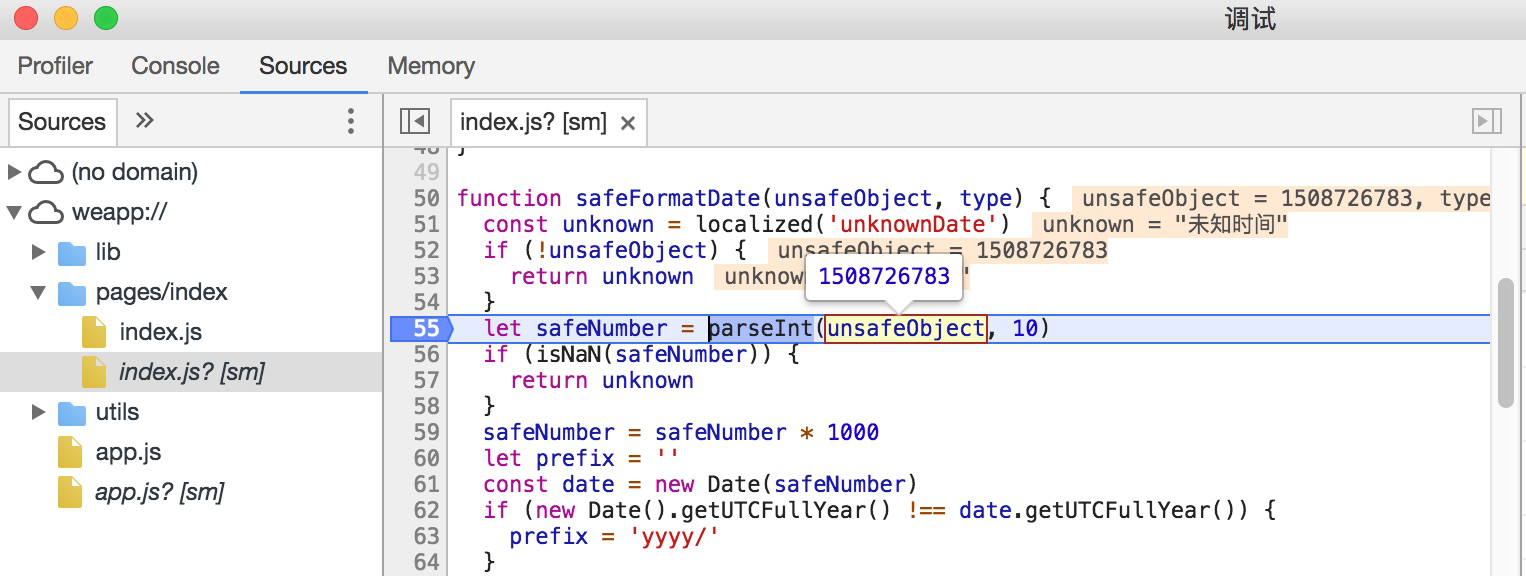Click the red close window button

pos(26,18)
